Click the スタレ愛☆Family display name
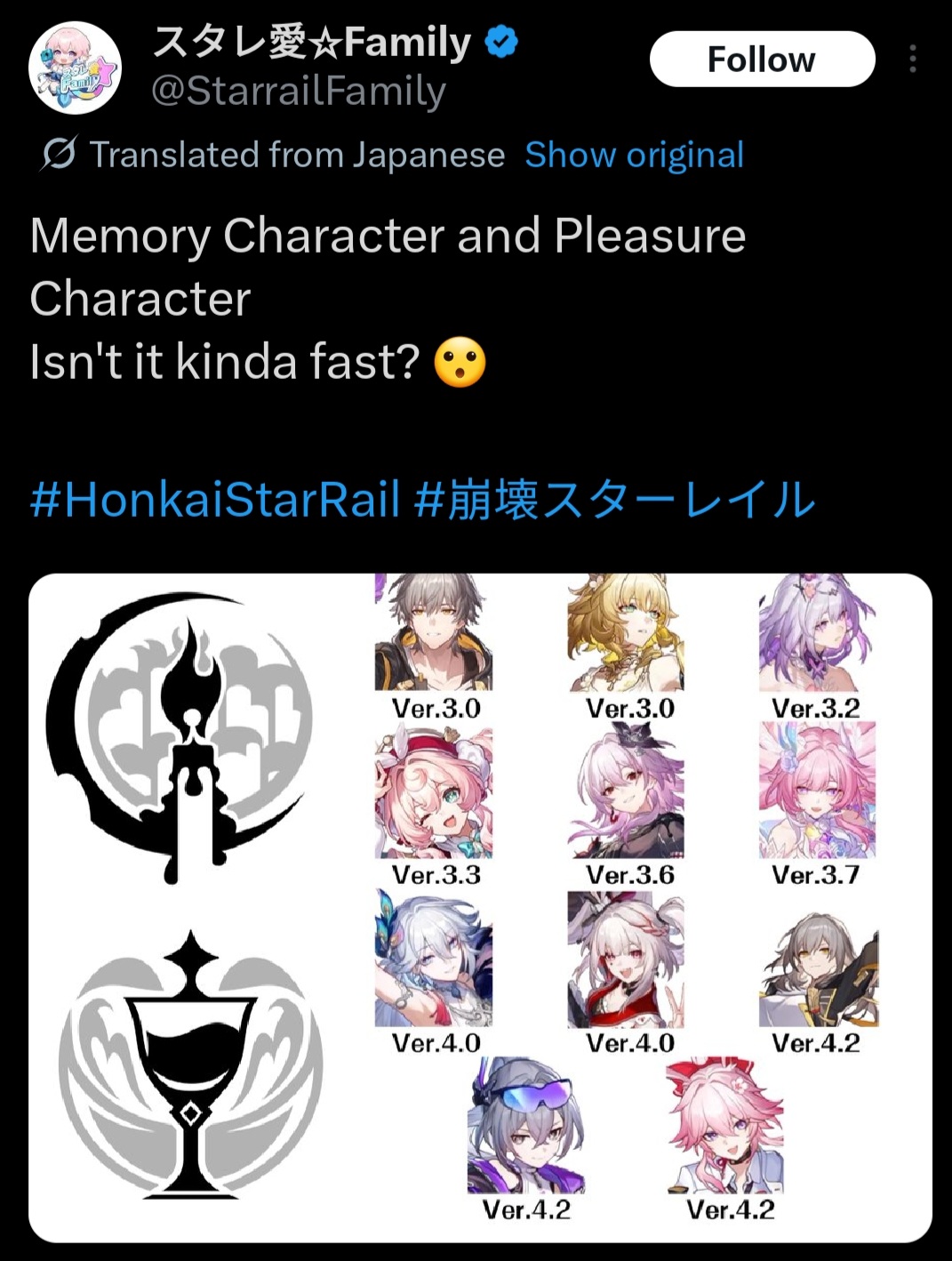Viewport: 952px width, 1261px height. tap(313, 42)
